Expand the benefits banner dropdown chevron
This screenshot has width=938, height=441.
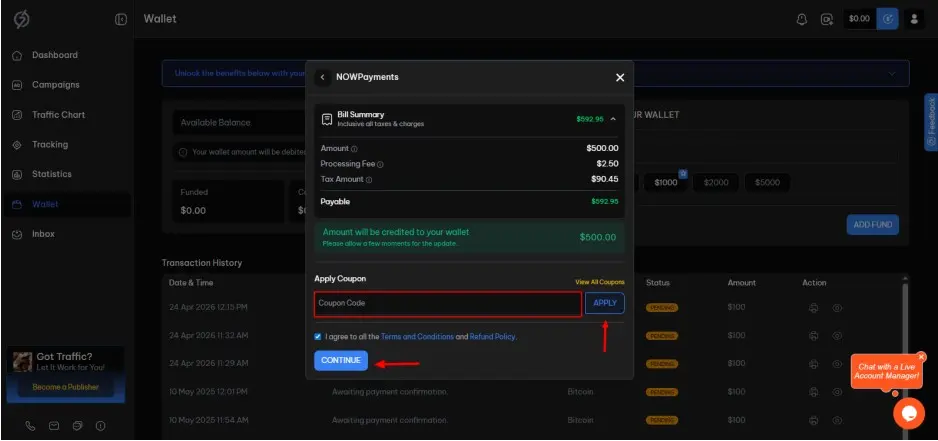click(892, 74)
